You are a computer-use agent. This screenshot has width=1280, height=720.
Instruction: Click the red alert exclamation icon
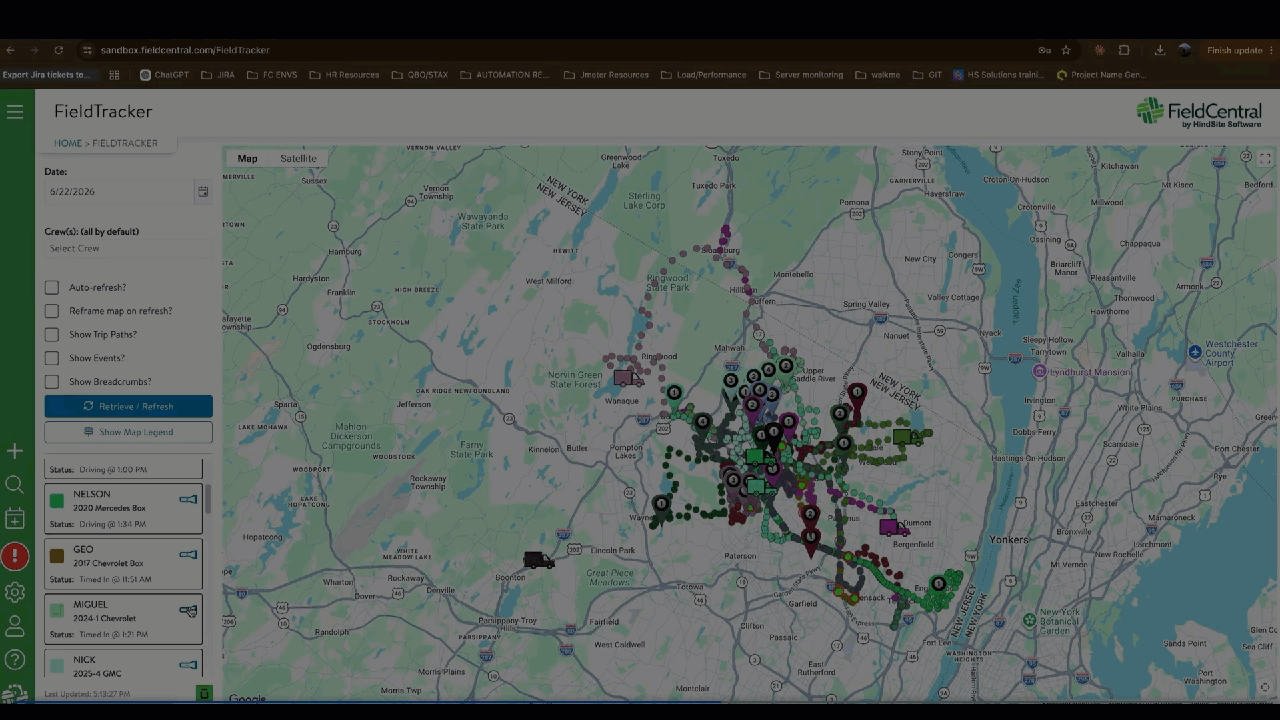tap(15, 556)
